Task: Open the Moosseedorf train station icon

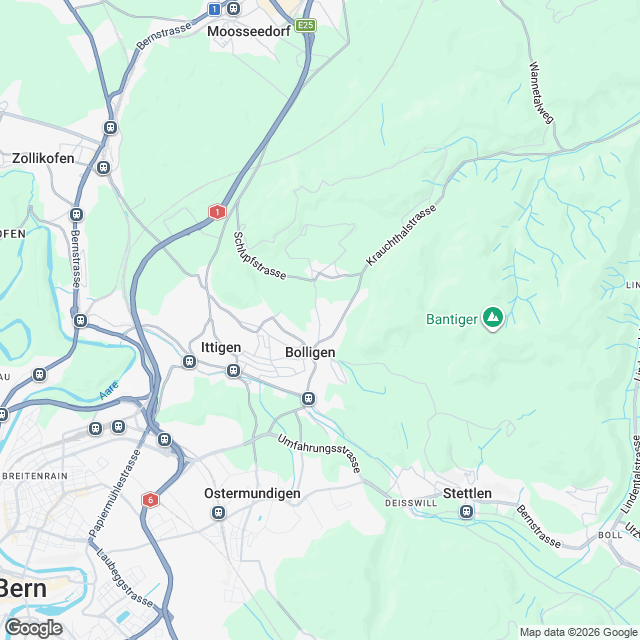Action: [233, 8]
